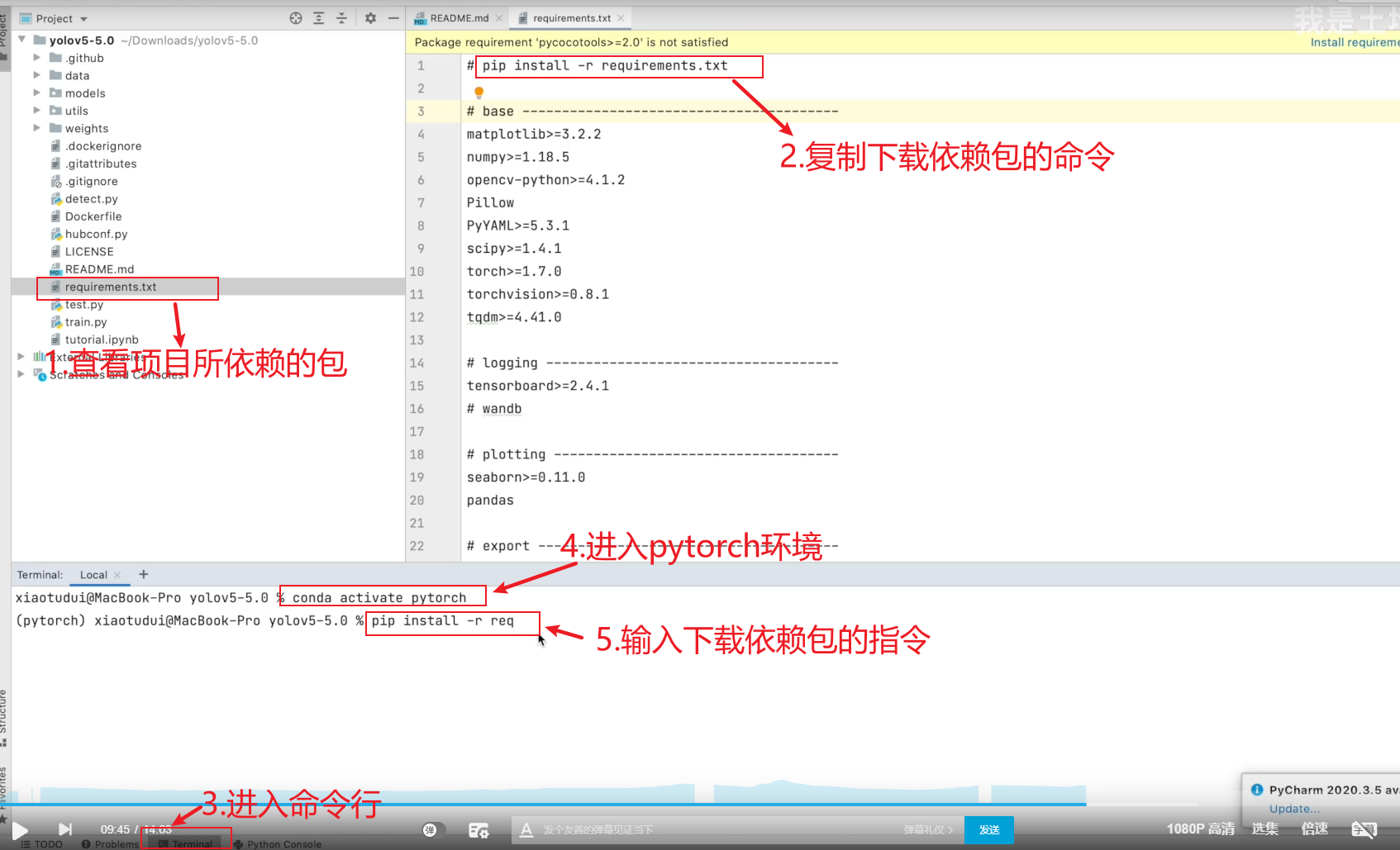Screen dimensions: 1400x850
Task: Click the torch>=1.7.0 line in editor
Action: point(514,271)
